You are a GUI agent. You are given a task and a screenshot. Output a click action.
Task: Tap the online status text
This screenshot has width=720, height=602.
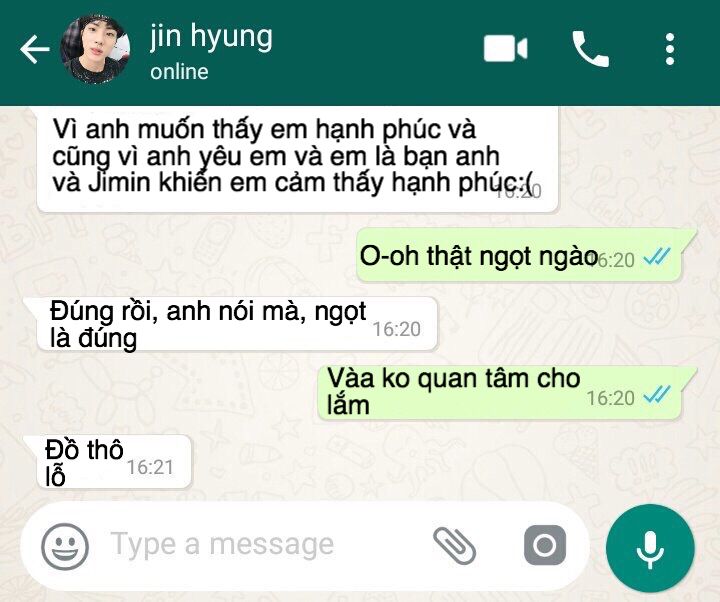(x=179, y=72)
